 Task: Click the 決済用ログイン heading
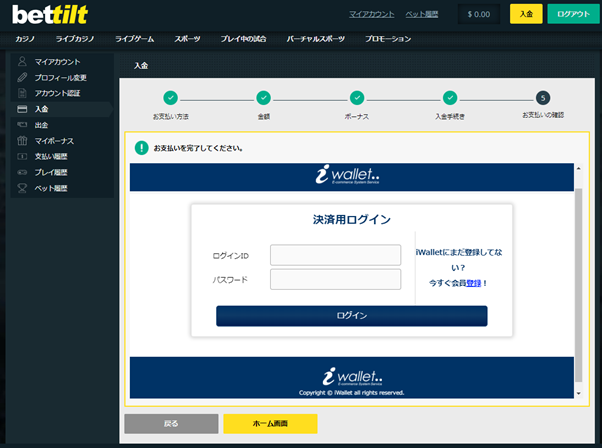[x=352, y=220]
